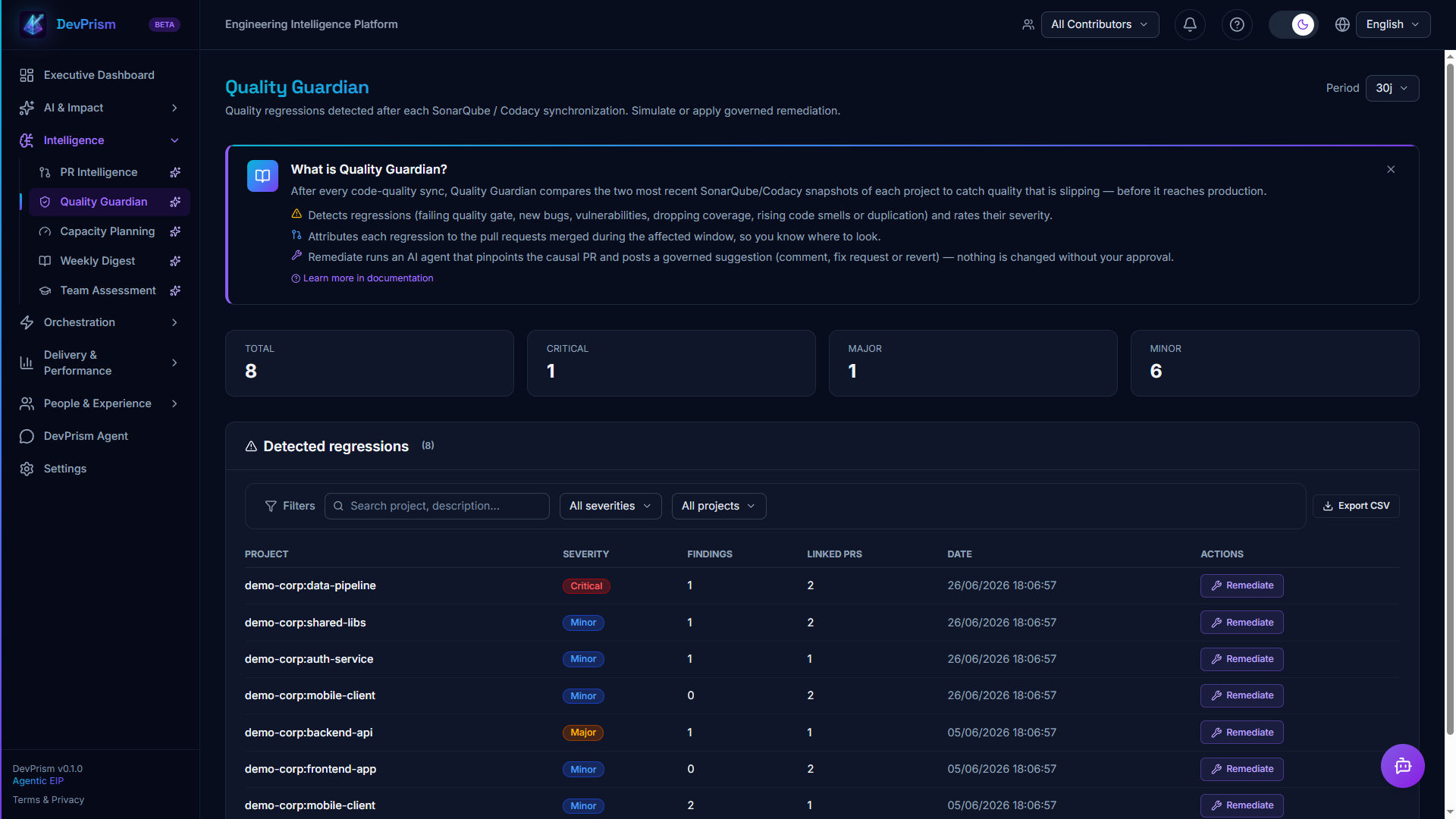Click the book icon in info banner
Viewport: 1456px width, 819px height.
262,176
